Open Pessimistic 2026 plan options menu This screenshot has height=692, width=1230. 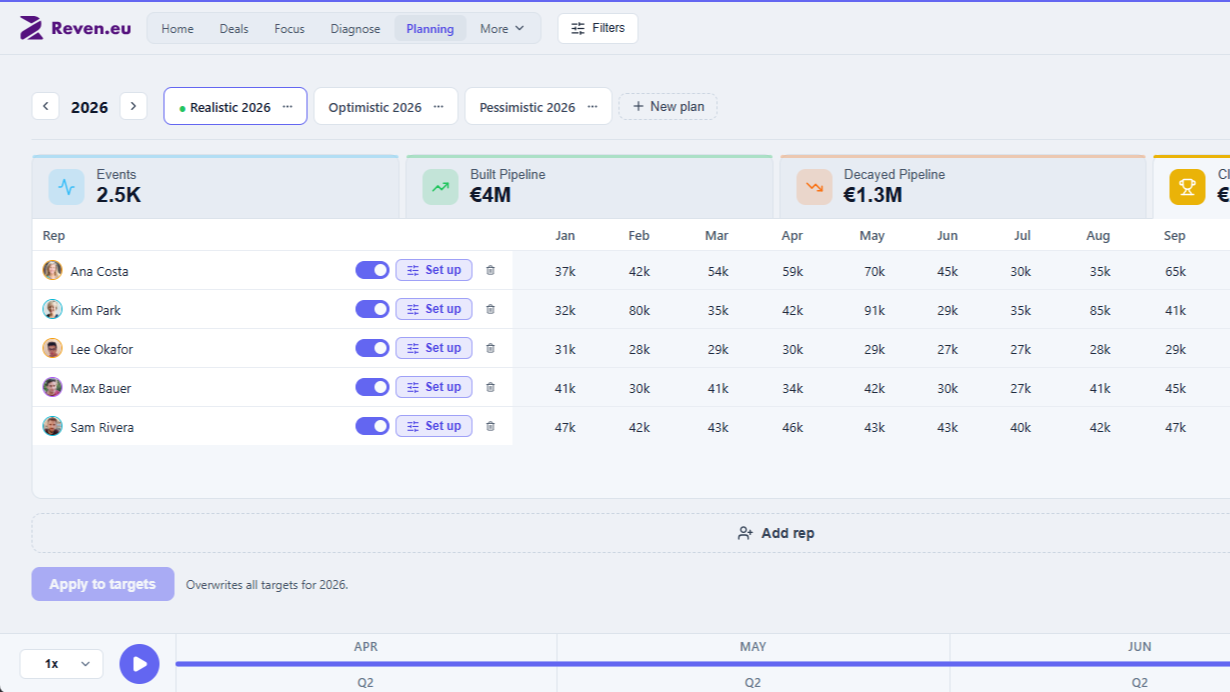[592, 107]
